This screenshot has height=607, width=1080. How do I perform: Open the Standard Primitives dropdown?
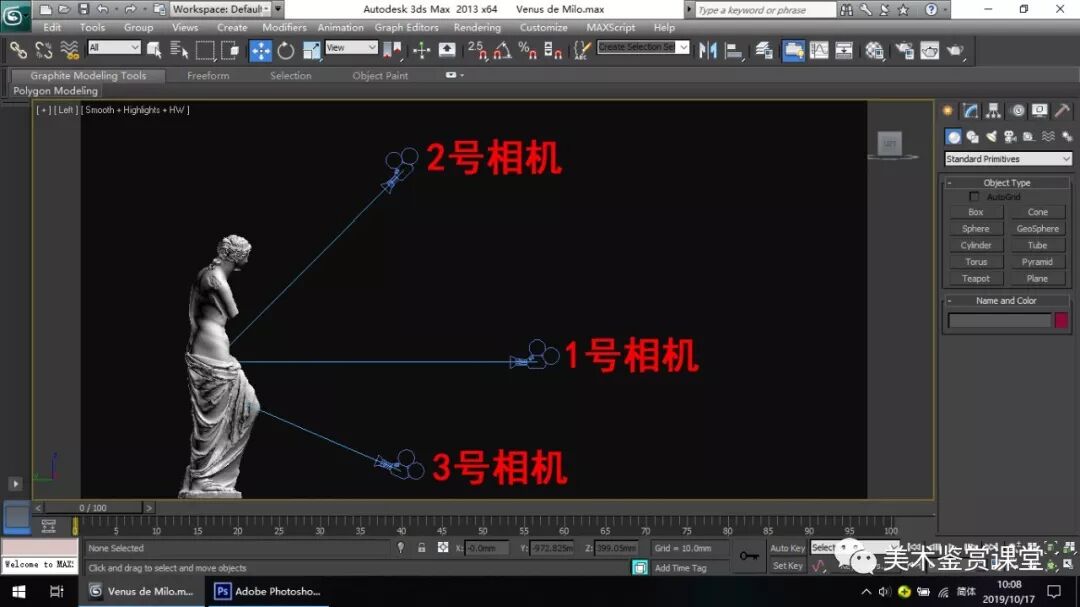1008,158
